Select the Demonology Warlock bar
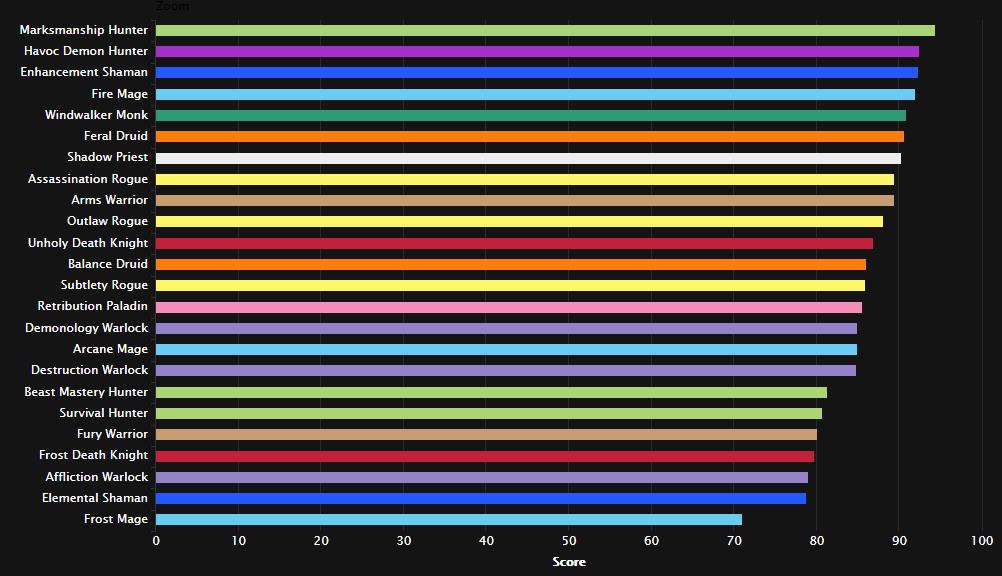The width and height of the screenshot is (1002, 576). tap(506, 329)
